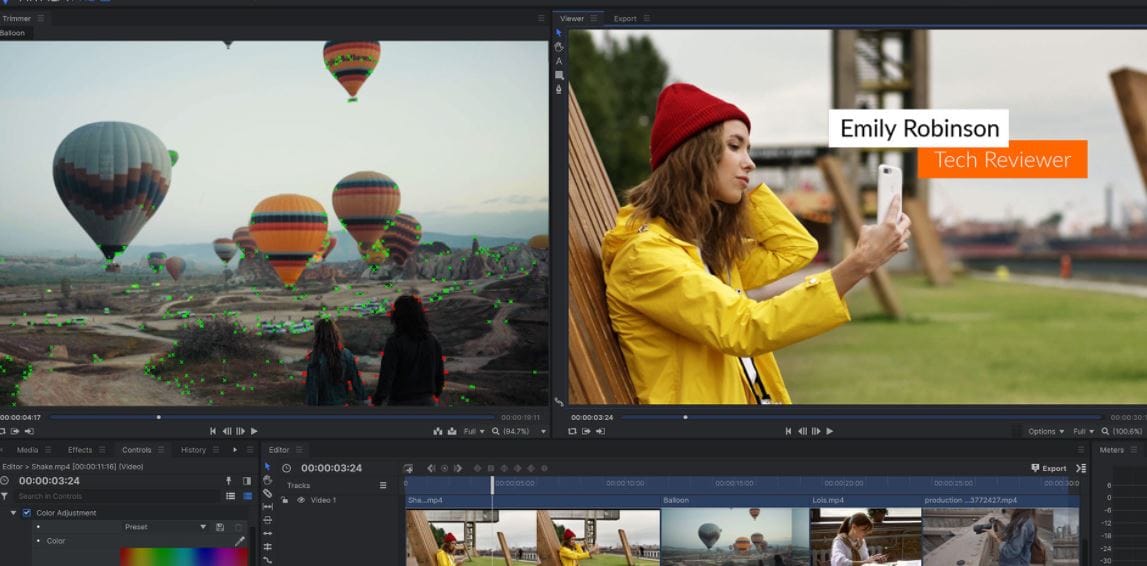The image size is (1147, 566).
Task: Click the Trimmer scrub bar handle
Action: point(159,418)
